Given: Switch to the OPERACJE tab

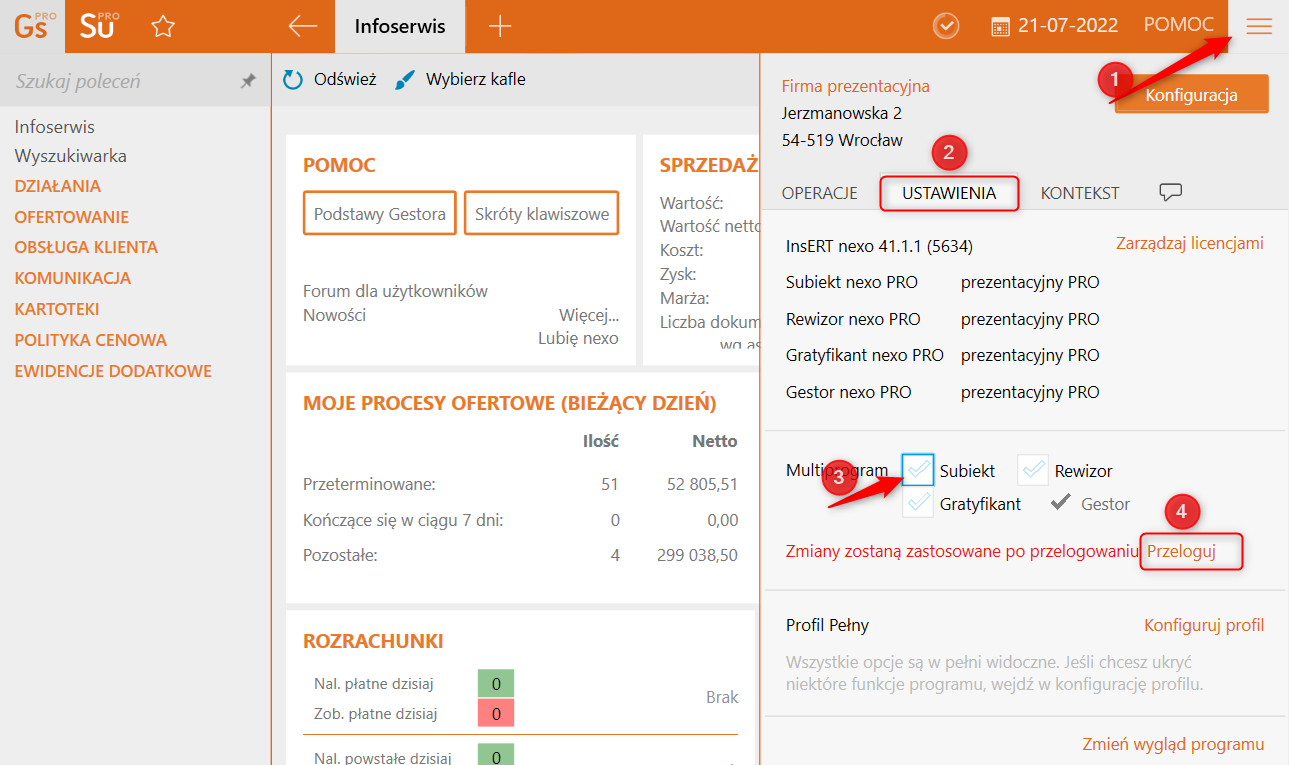Looking at the screenshot, I should coord(820,193).
